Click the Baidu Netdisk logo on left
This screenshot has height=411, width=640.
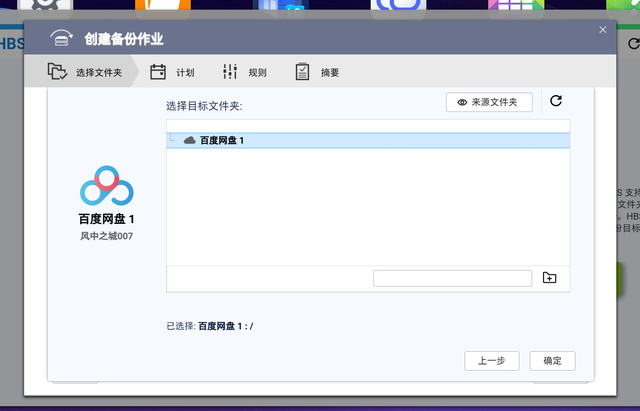click(107, 186)
